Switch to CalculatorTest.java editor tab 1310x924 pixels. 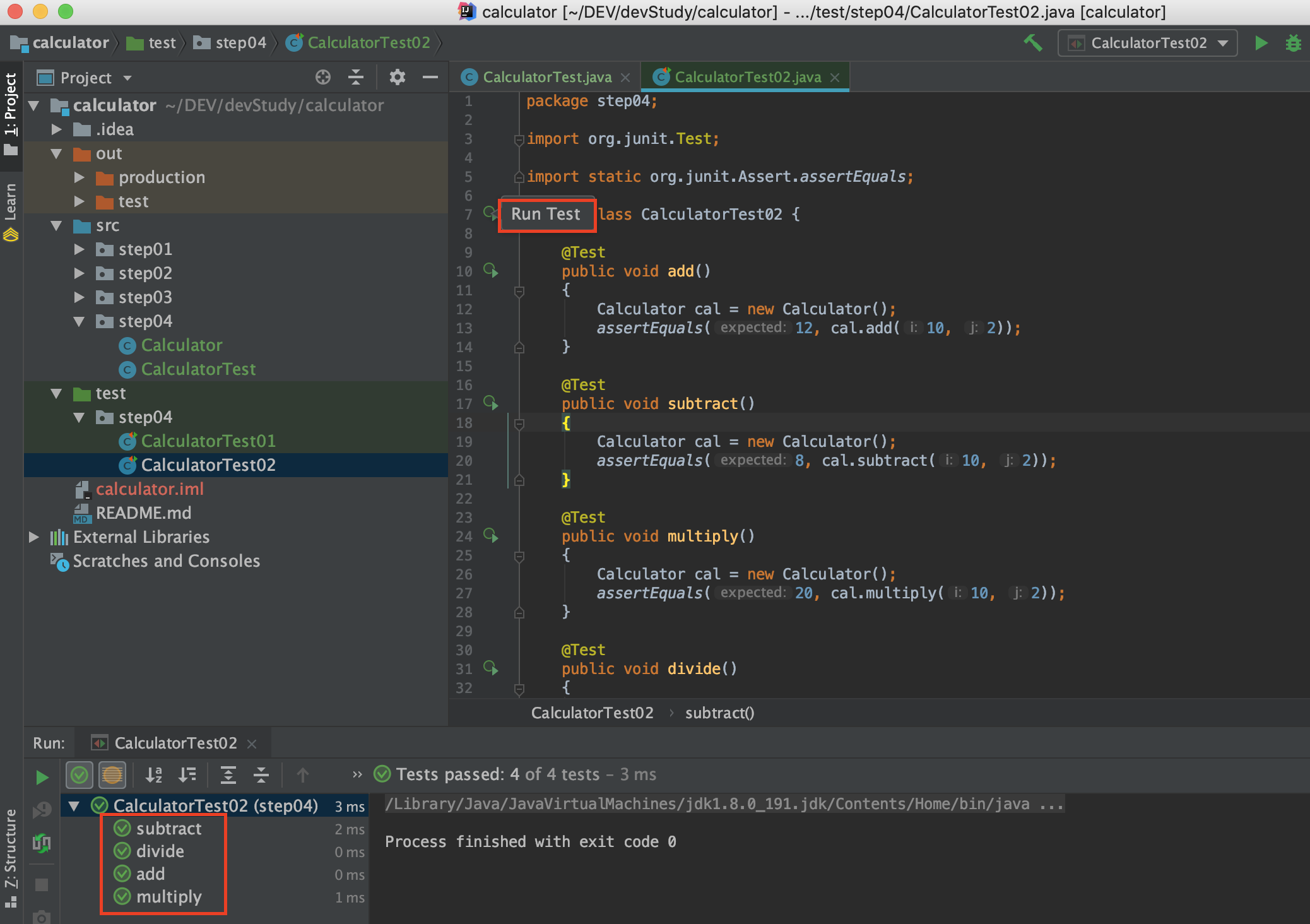(x=546, y=77)
